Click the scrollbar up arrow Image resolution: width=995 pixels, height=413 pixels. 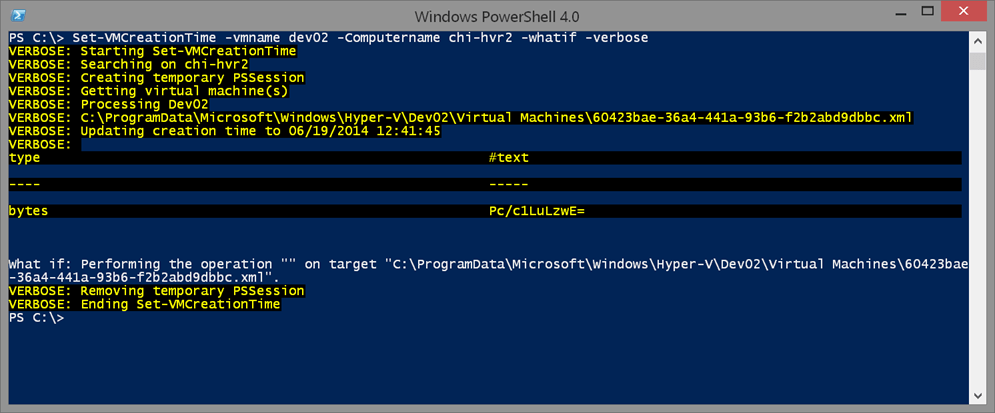(977, 39)
